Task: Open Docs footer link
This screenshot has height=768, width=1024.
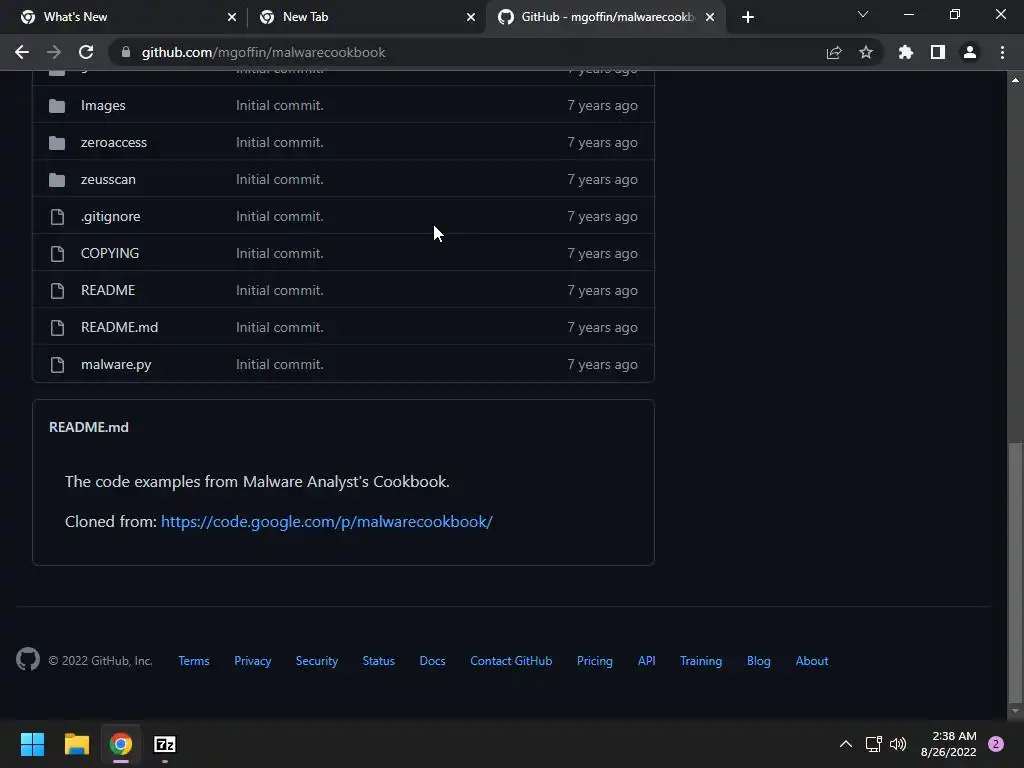Action: [432, 661]
